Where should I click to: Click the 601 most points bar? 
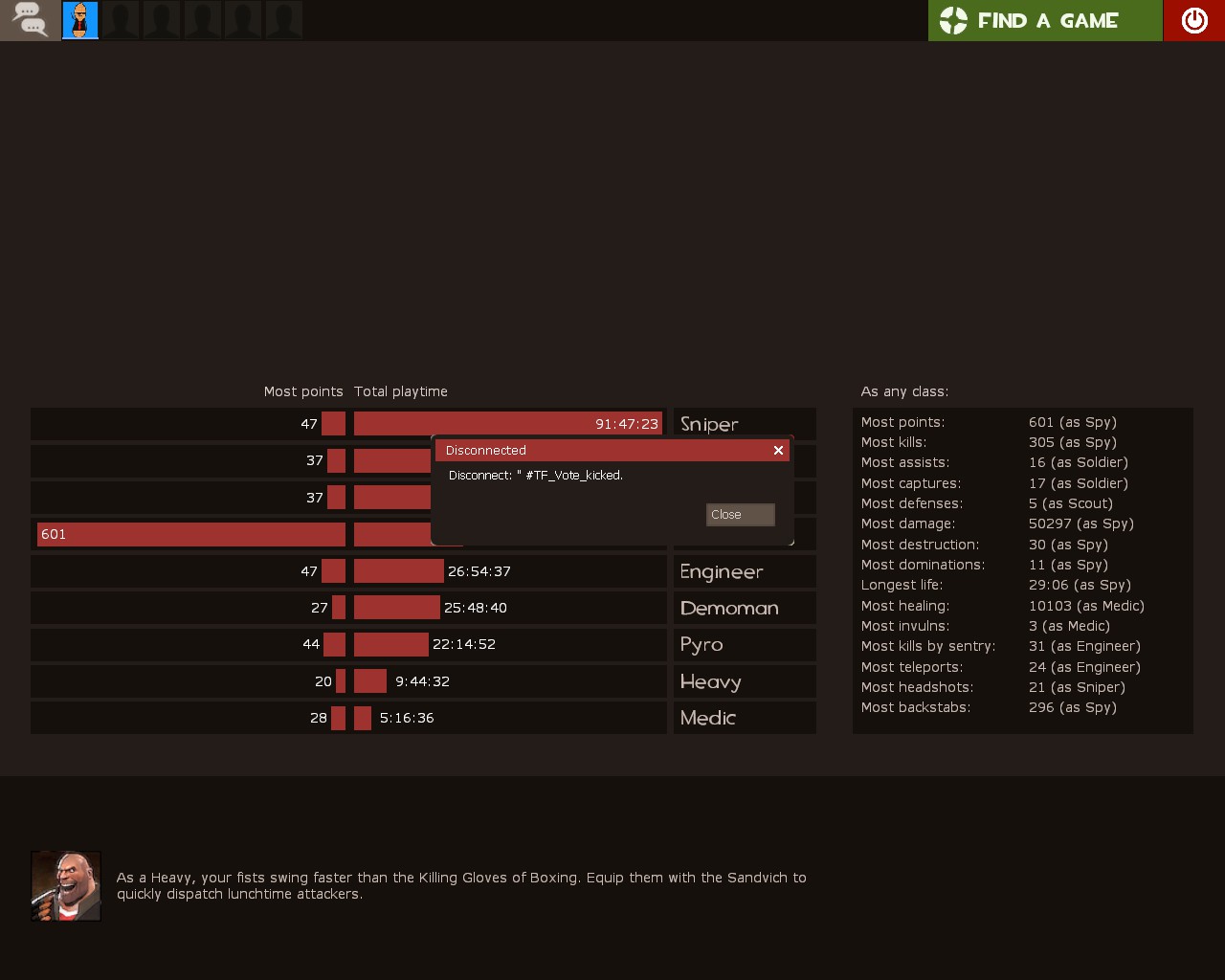click(x=191, y=534)
